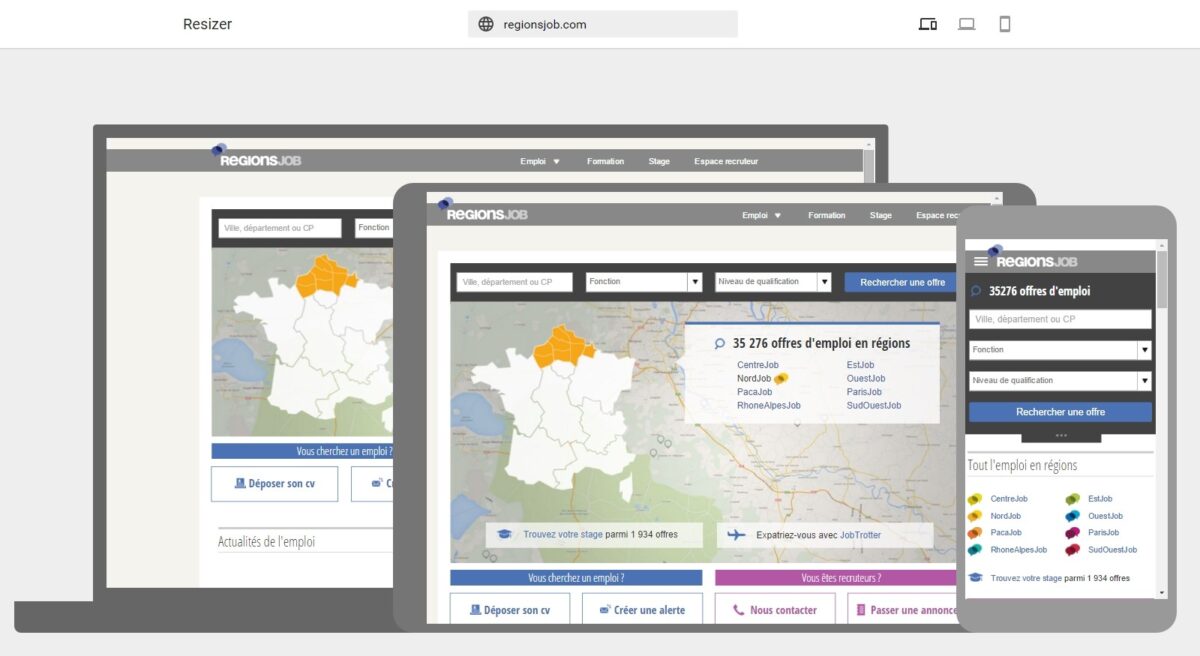Expand Fonction dropdown in phone preview
This screenshot has width=1200, height=656.
(1144, 350)
